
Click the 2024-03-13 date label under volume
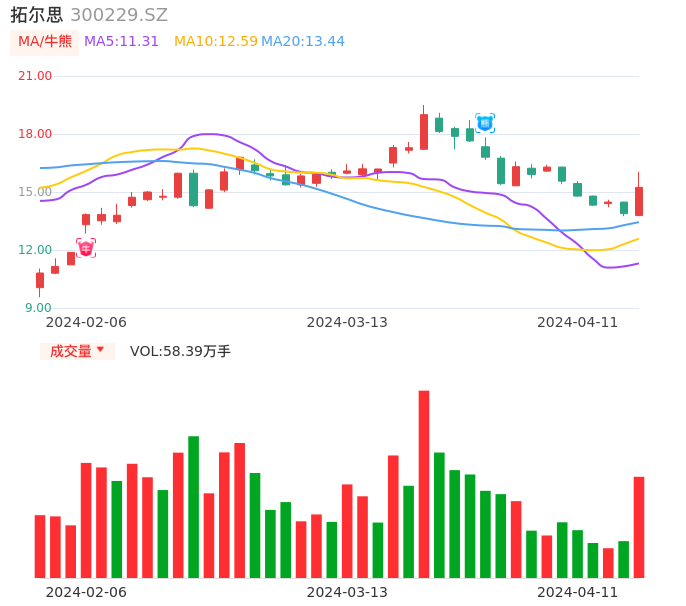click(346, 592)
